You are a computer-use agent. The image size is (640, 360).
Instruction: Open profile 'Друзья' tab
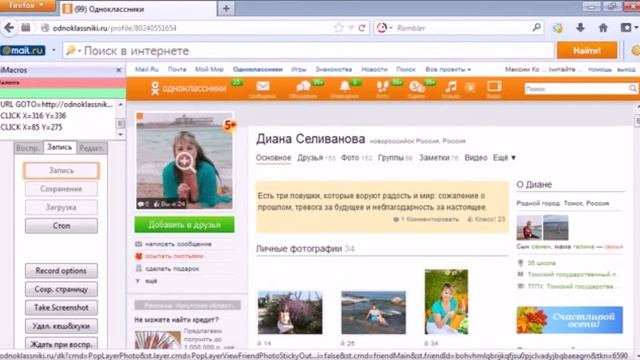click(310, 158)
